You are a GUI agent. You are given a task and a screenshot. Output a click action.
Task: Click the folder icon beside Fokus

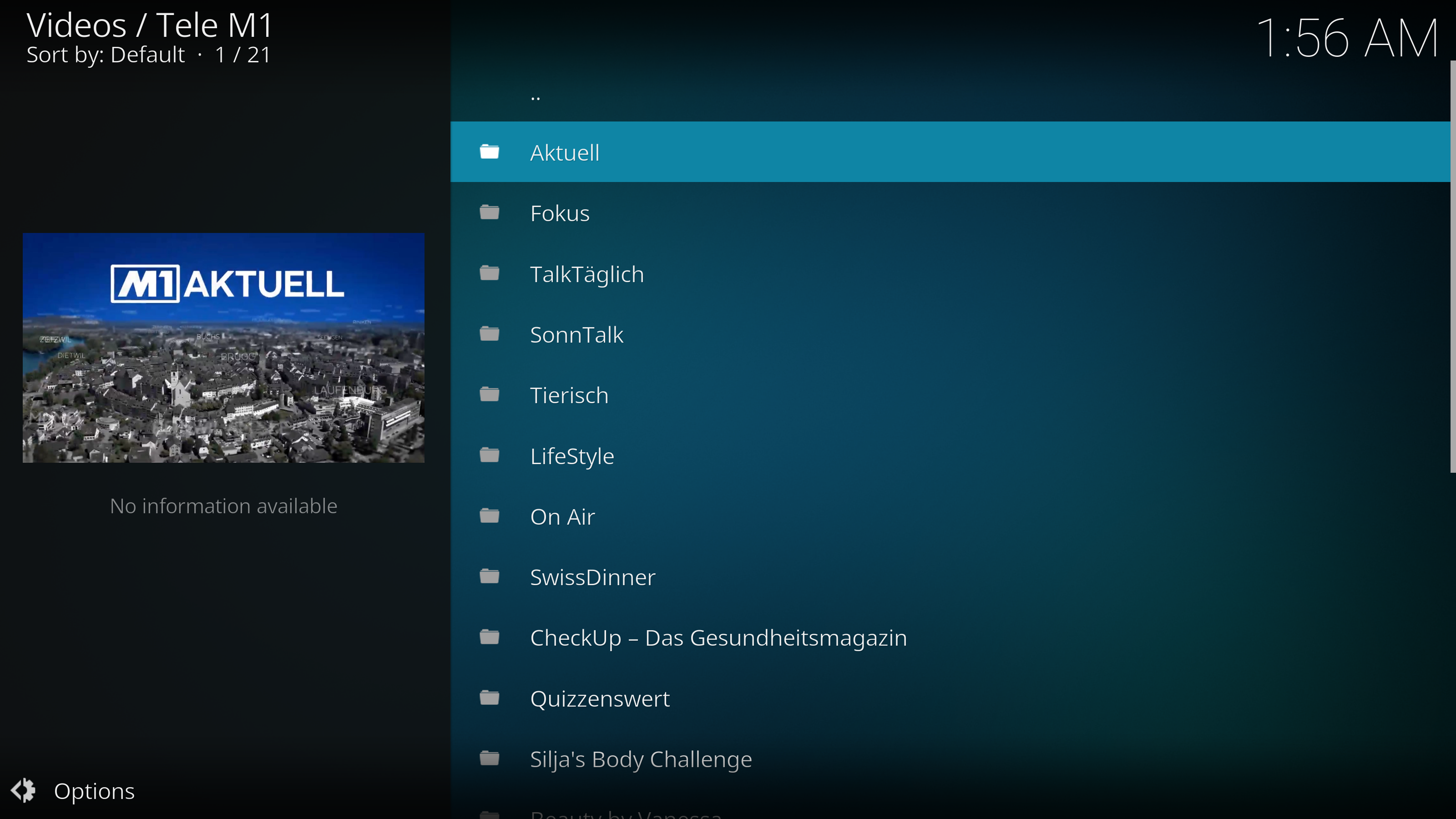click(x=490, y=212)
